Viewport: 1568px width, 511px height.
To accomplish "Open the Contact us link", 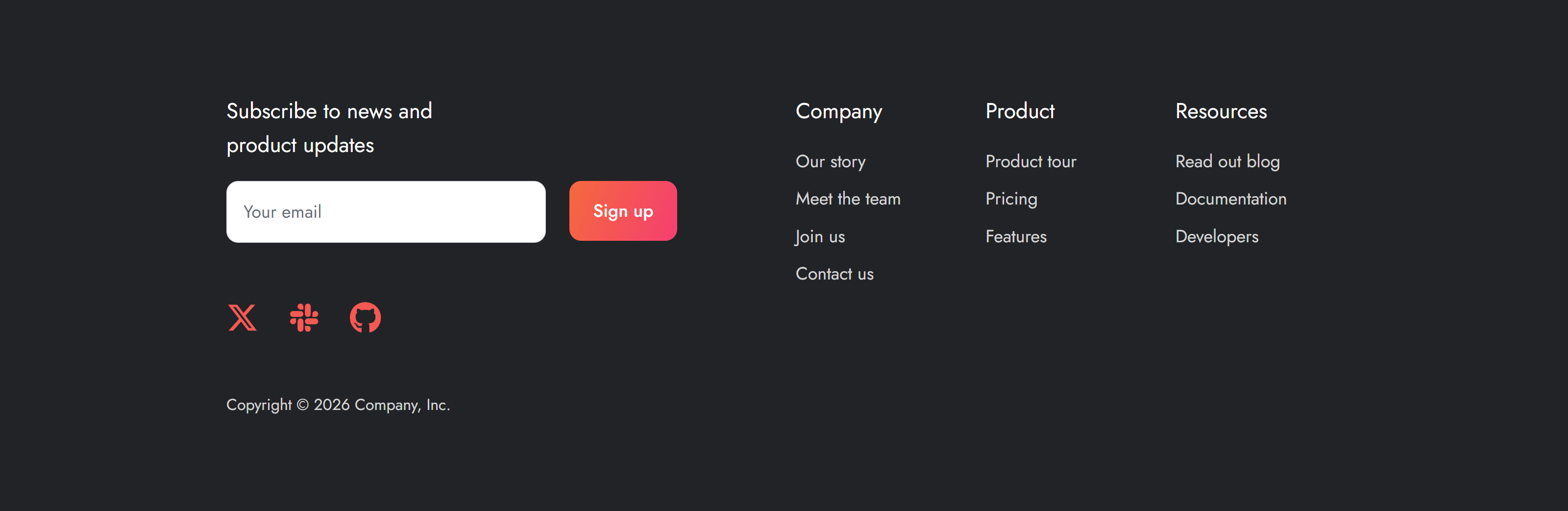I will click(834, 274).
